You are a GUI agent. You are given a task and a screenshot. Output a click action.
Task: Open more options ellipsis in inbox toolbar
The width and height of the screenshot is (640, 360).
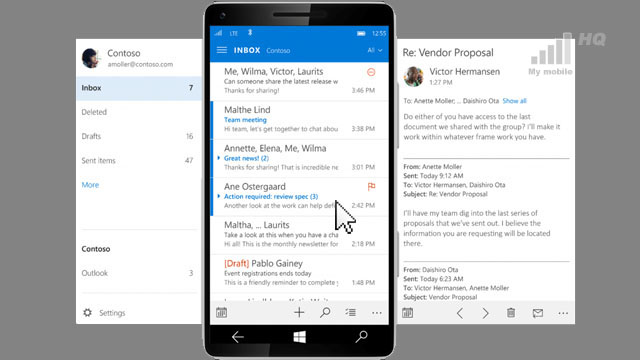pyautogui.click(x=377, y=313)
